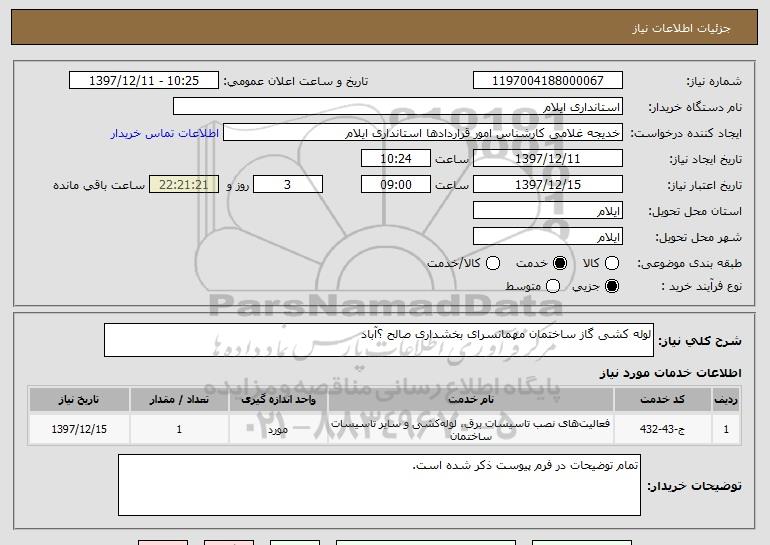Image resolution: width=770 pixels, height=545 pixels.
Task: Click the public announcement date field 10:25
Action: click(x=144, y=81)
